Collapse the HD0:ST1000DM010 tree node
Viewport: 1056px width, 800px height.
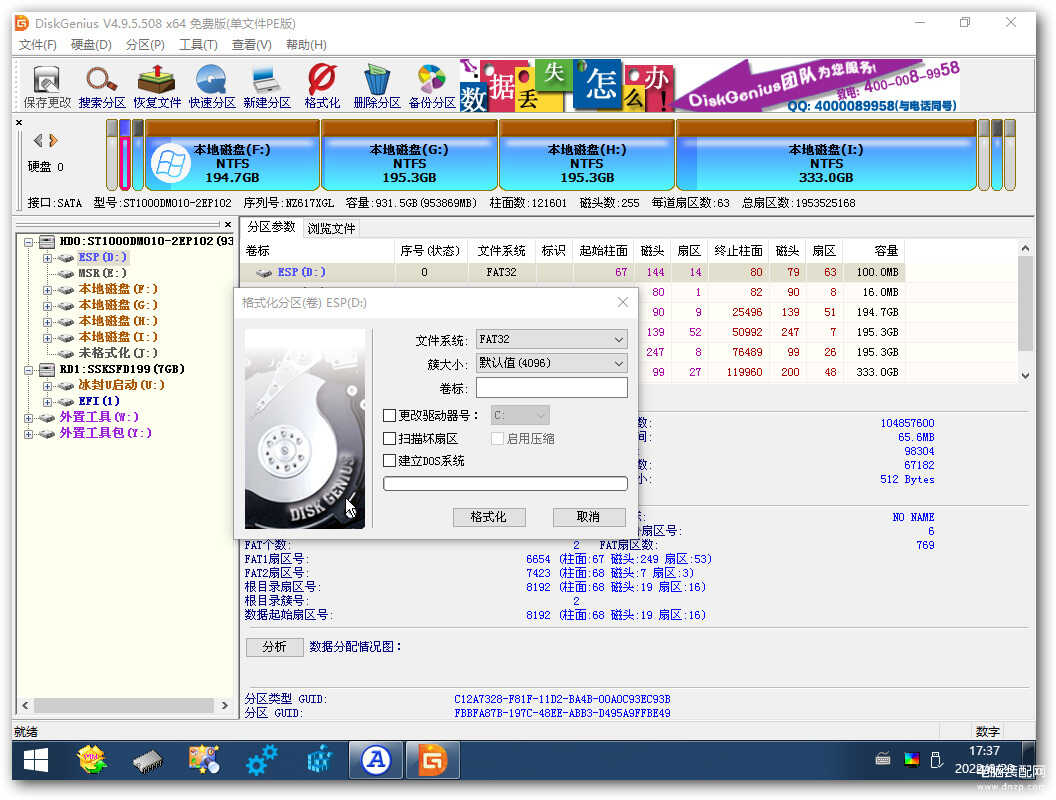tap(28, 242)
